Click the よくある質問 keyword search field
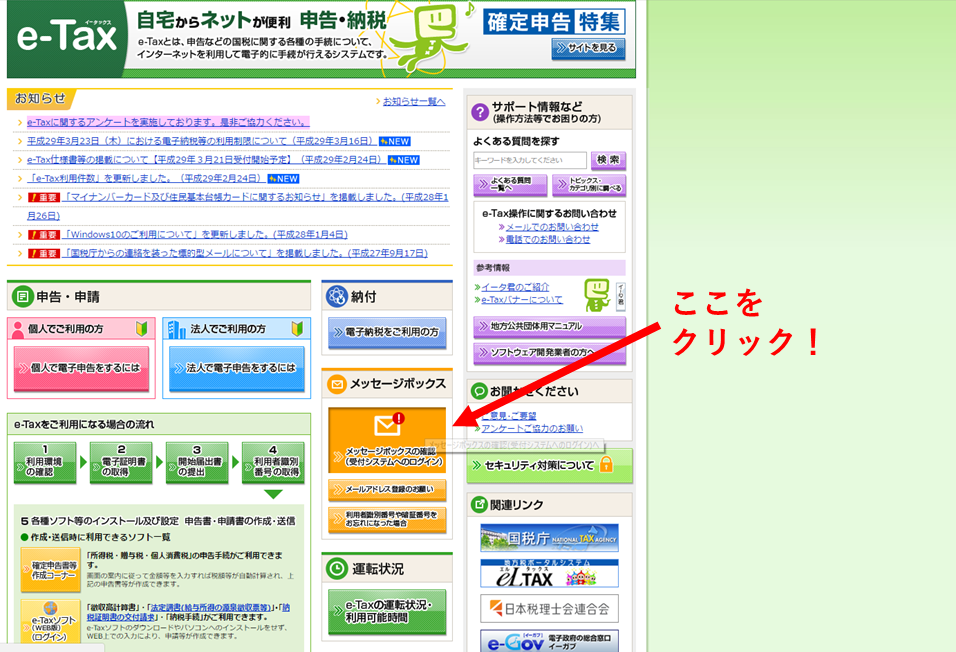Screen dimensions: 956x652 529,160
